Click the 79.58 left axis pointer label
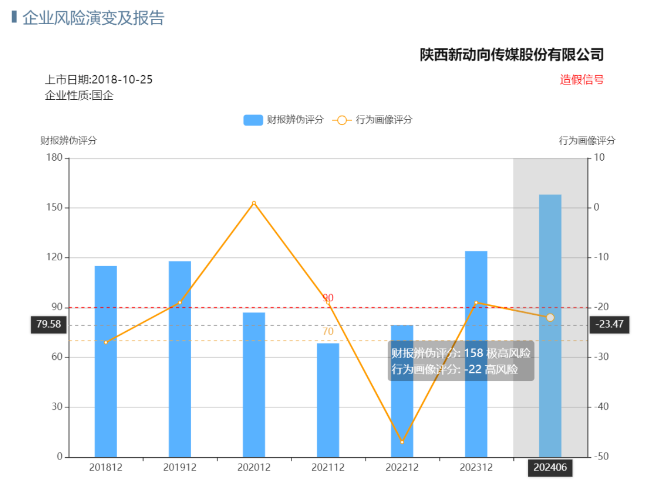 pyautogui.click(x=49, y=325)
